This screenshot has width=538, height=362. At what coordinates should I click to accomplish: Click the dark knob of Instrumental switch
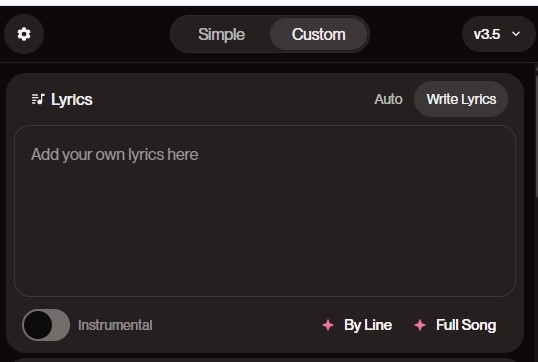[38, 325]
